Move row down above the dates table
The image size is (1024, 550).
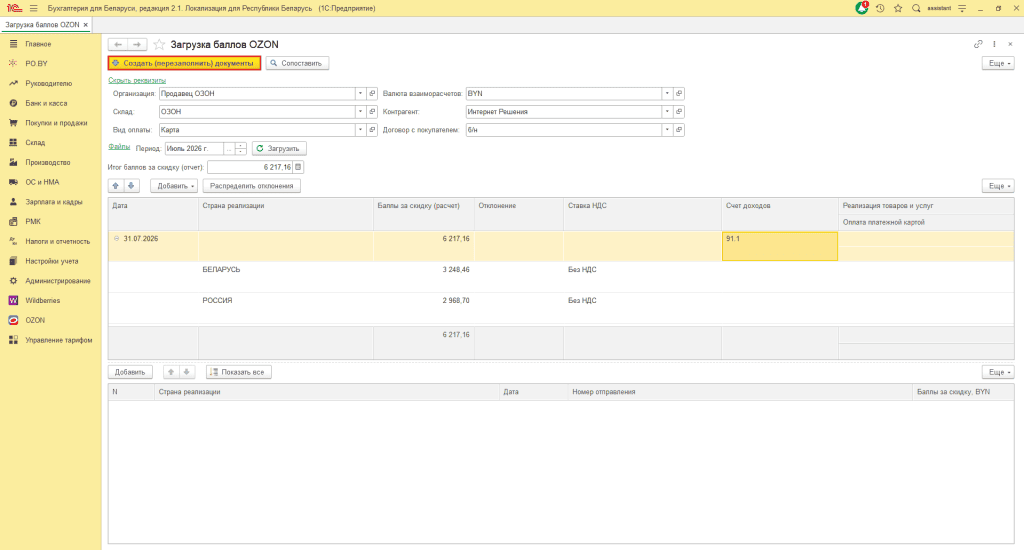pyautogui.click(x=131, y=186)
